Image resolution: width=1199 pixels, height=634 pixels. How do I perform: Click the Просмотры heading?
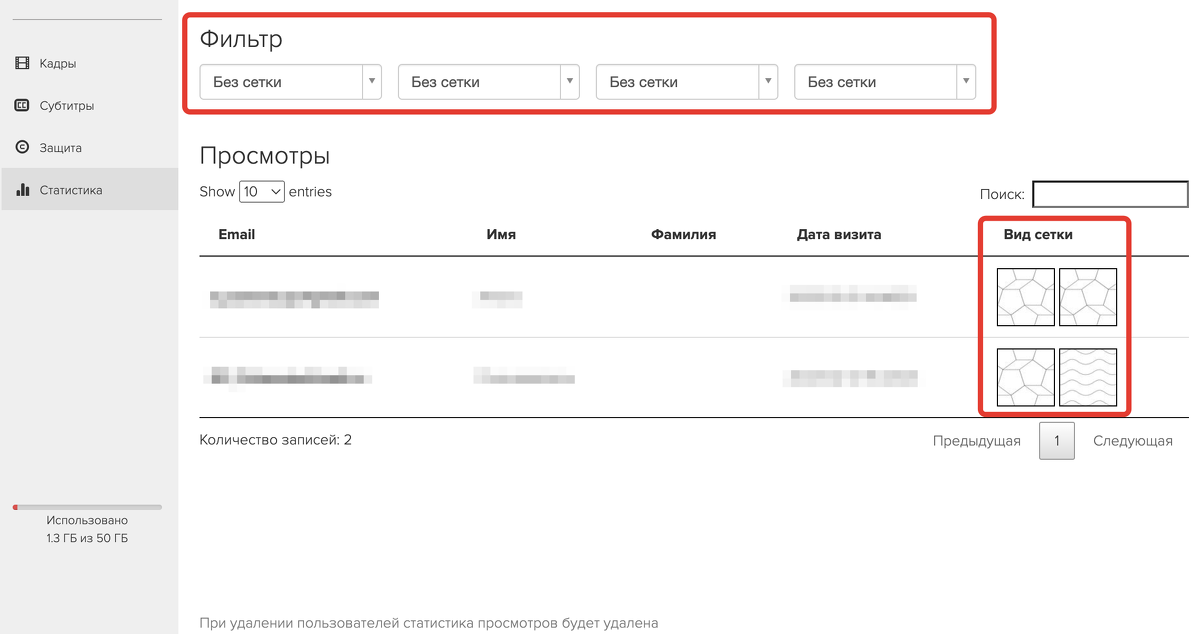265,156
